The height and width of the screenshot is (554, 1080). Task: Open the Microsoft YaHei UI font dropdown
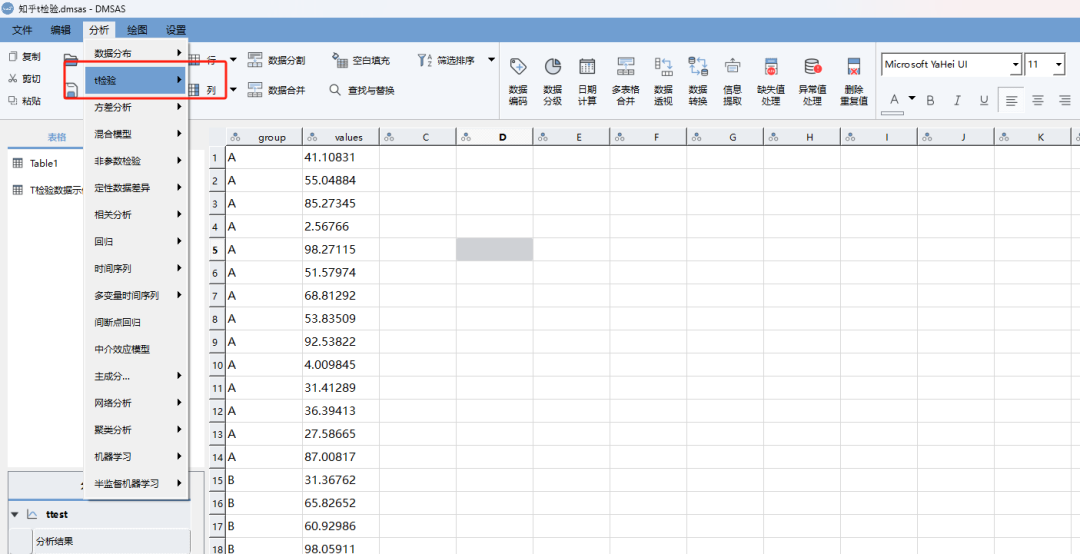1016,65
